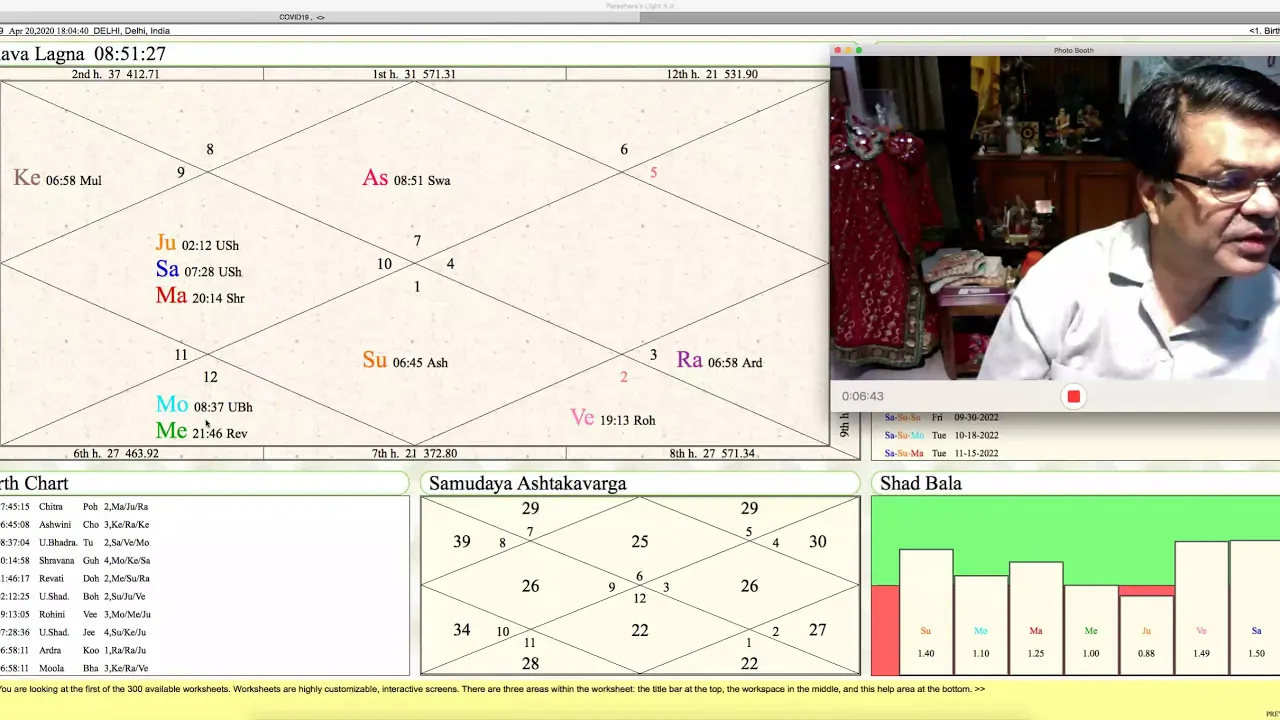Select Ketu 'Ke 06:58 Mul' in chart
Screen dimensions: 1280x720
pos(57,179)
